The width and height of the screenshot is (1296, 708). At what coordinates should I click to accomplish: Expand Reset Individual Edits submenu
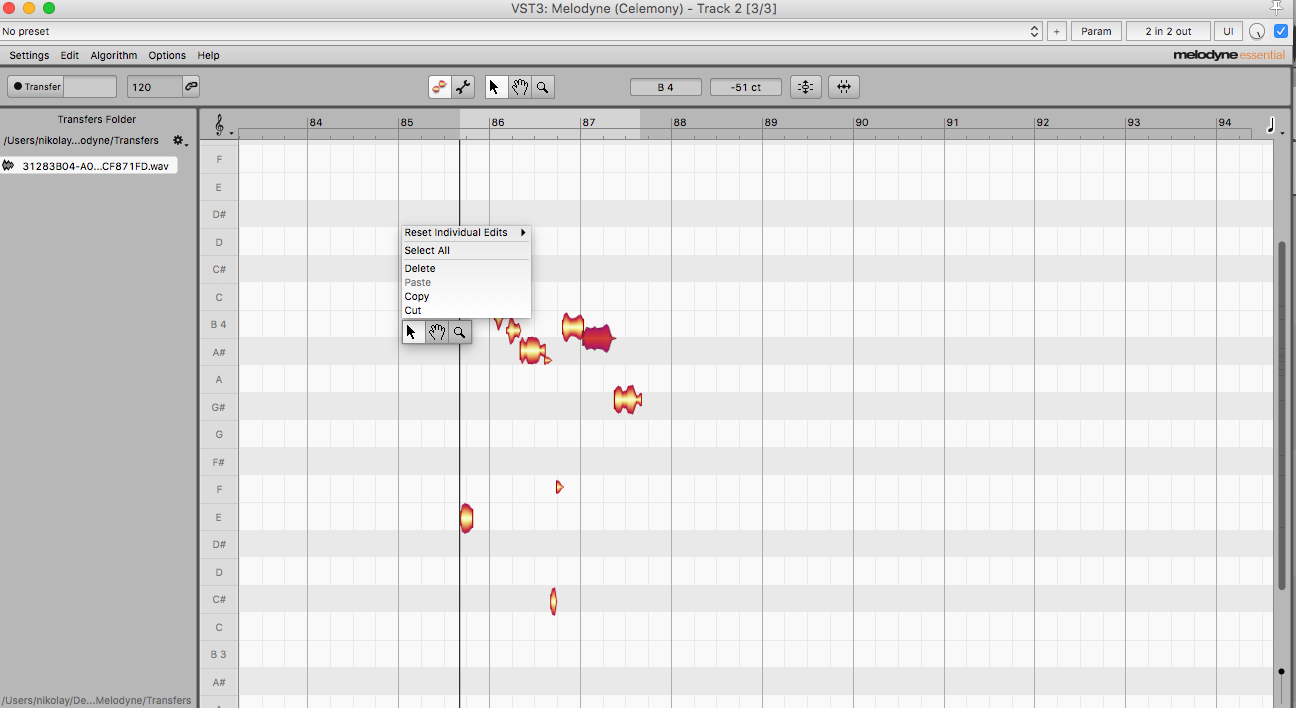pyautogui.click(x=465, y=233)
